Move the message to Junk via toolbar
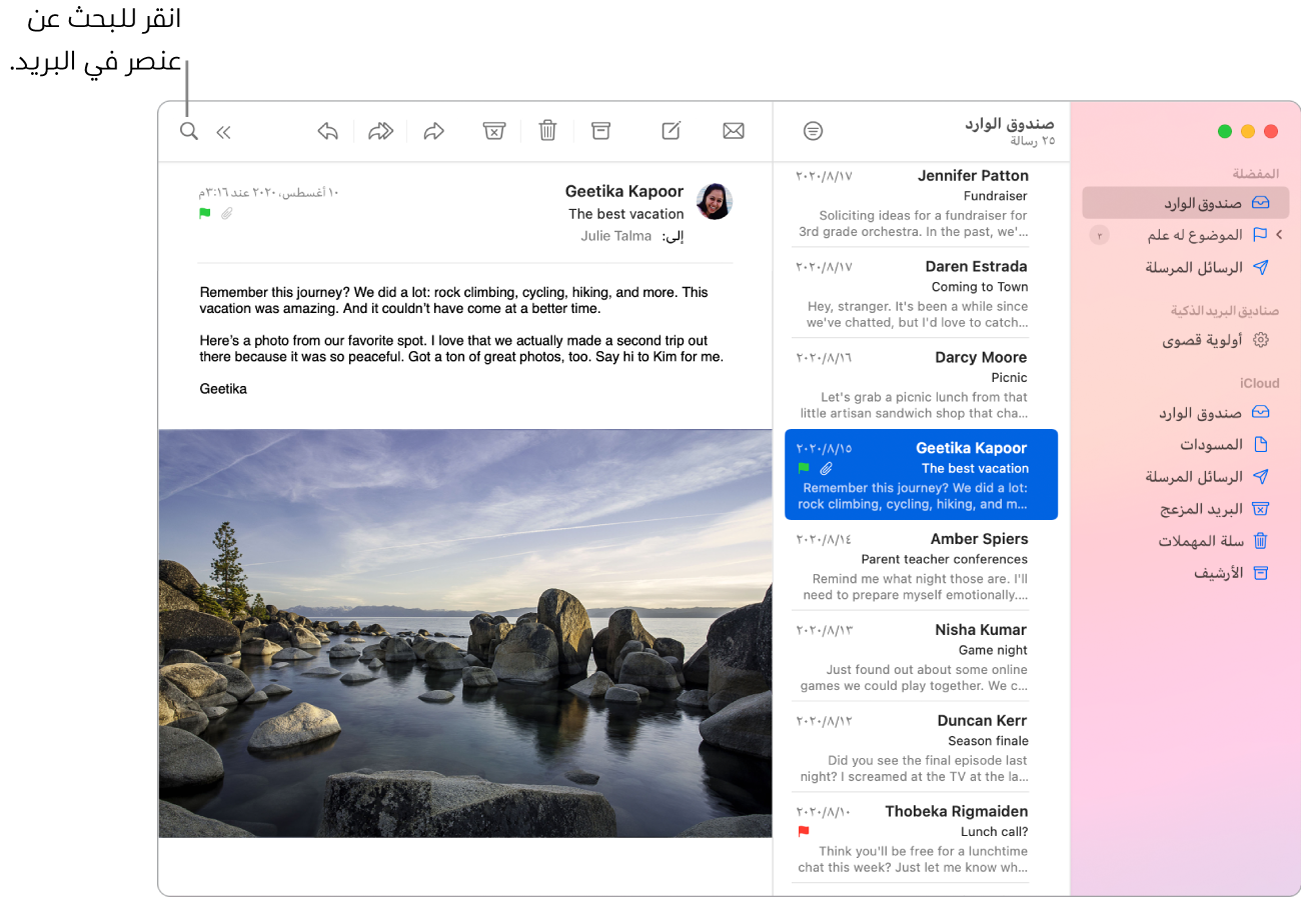 coord(493,131)
